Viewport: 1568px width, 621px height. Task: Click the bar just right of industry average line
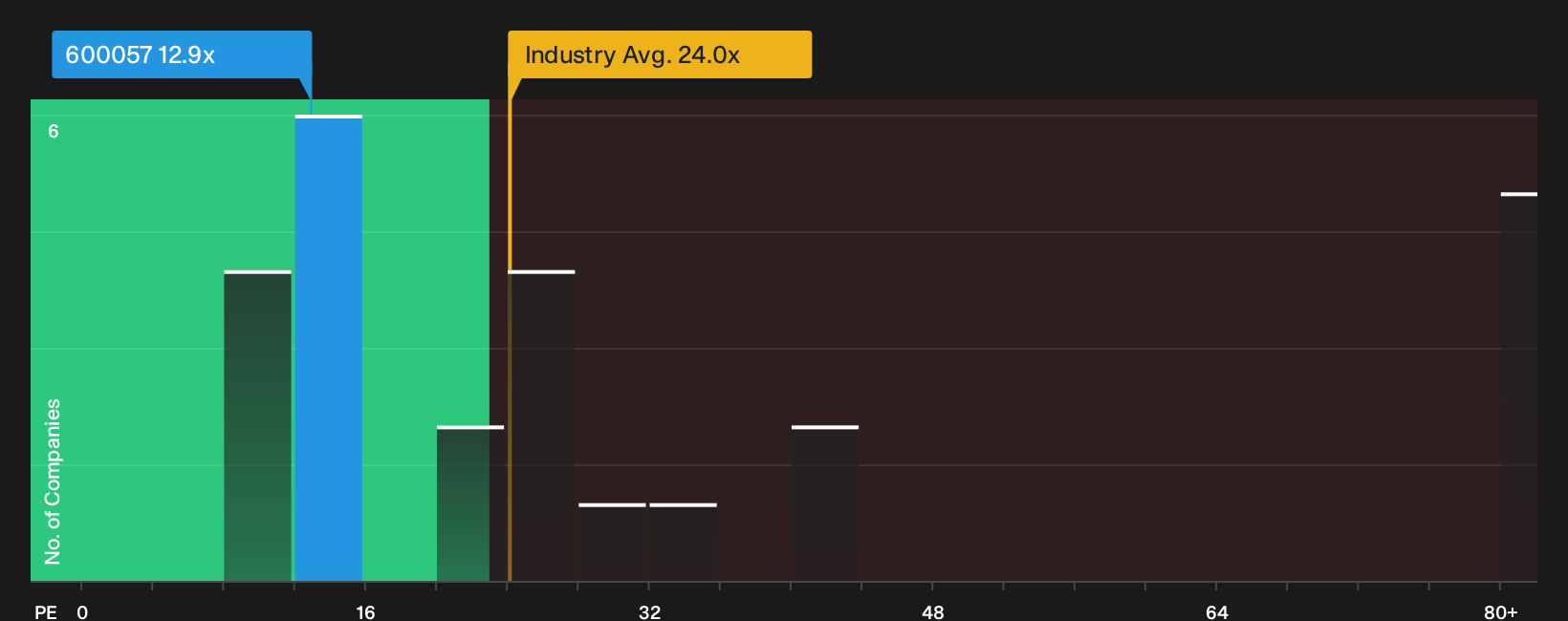pyautogui.click(x=543, y=426)
